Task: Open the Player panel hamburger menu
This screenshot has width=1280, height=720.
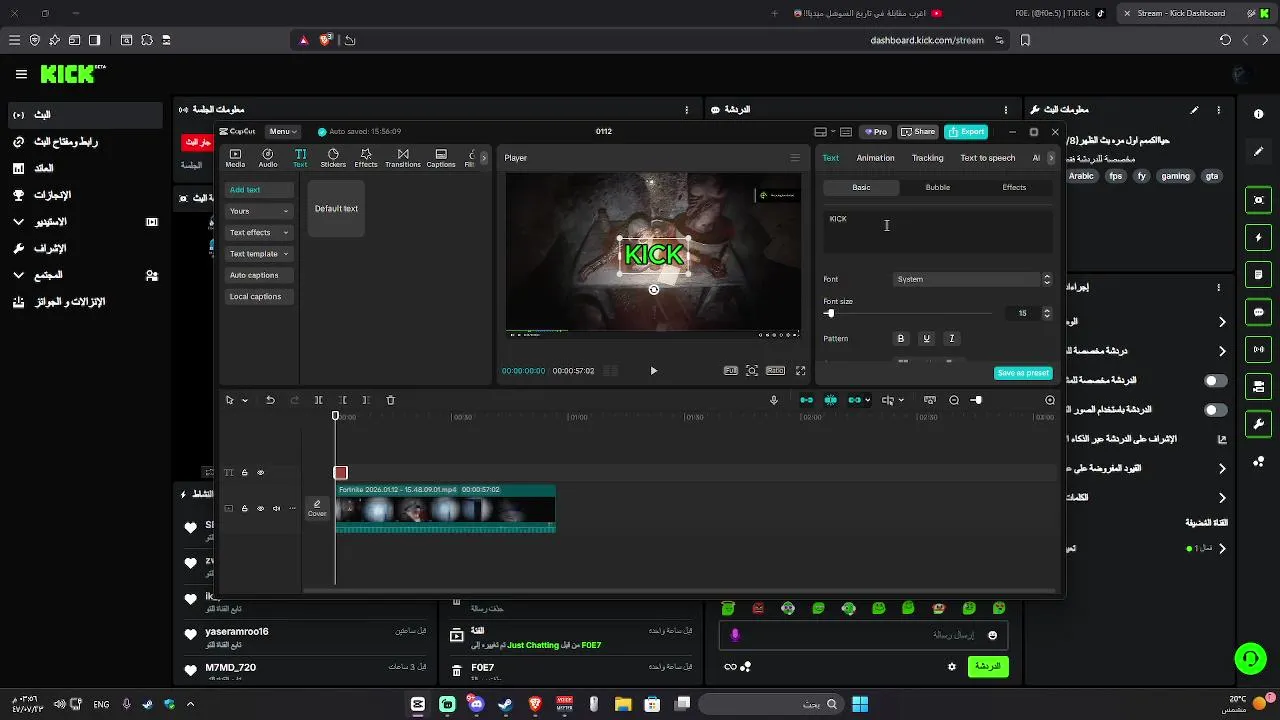Action: pos(795,158)
